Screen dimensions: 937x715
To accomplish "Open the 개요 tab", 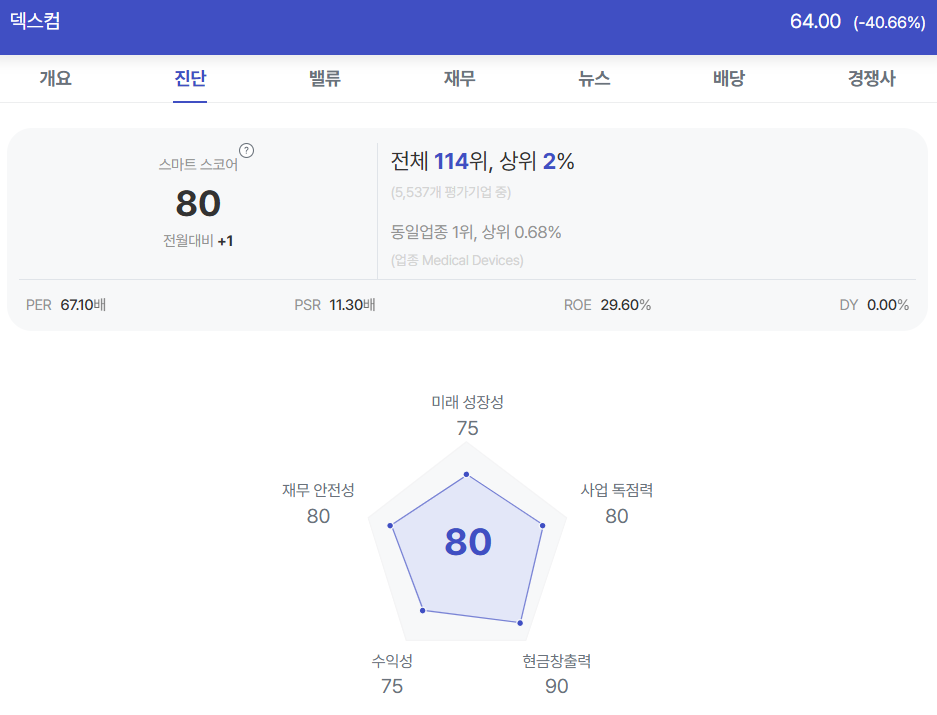I will point(56,78).
